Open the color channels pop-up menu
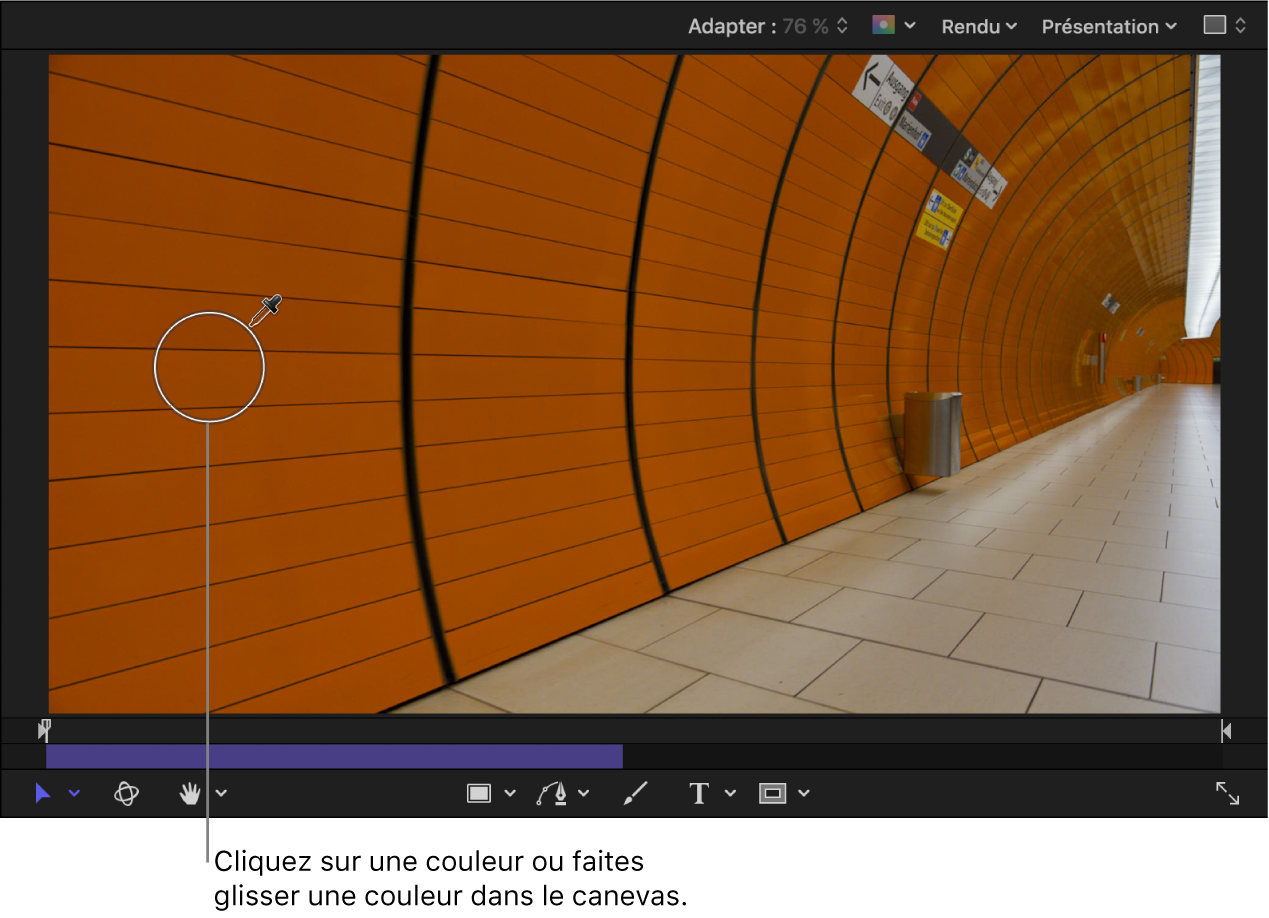This screenshot has width=1269, height=918. pos(893,26)
